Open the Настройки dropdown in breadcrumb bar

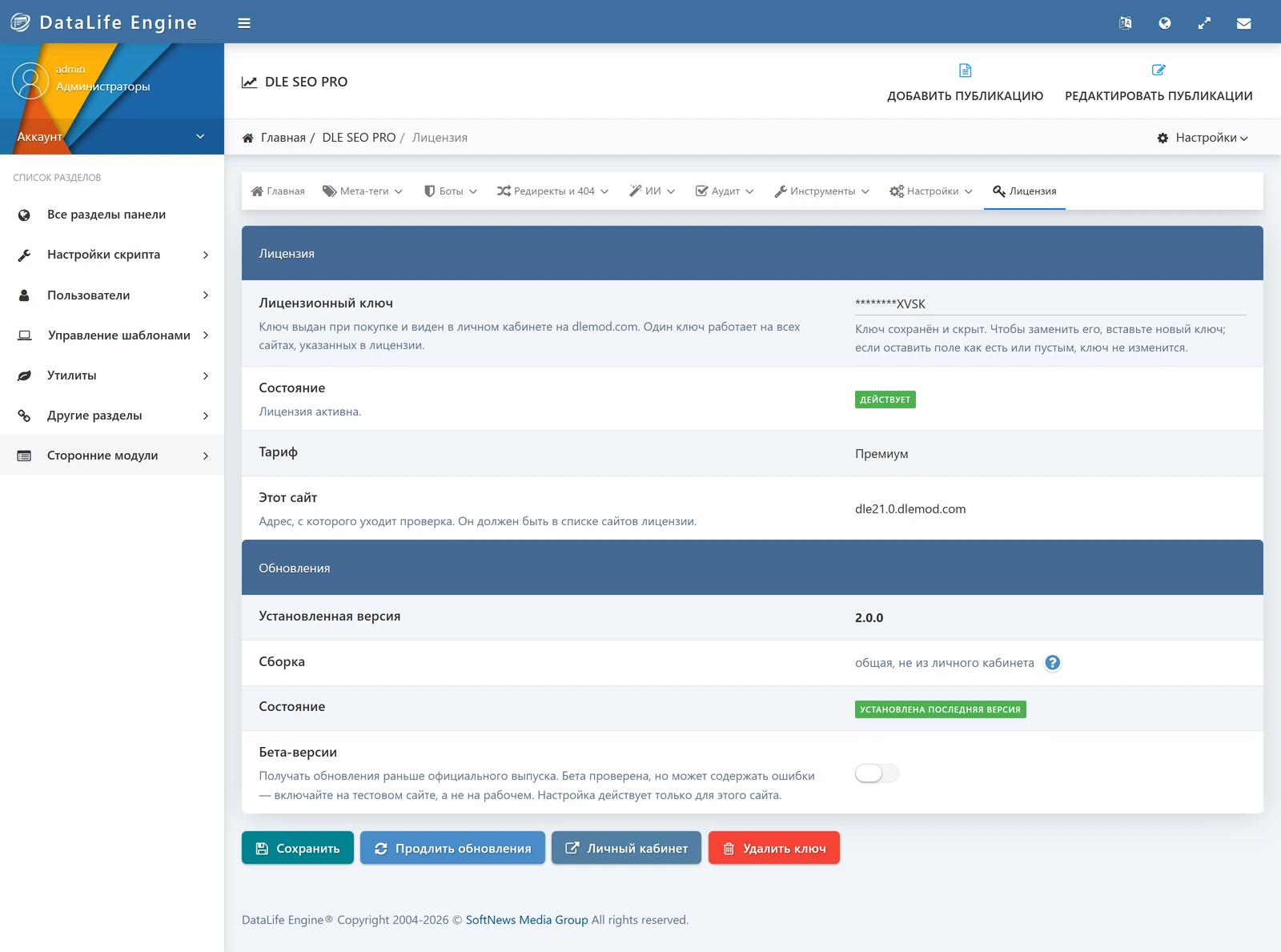(1203, 138)
